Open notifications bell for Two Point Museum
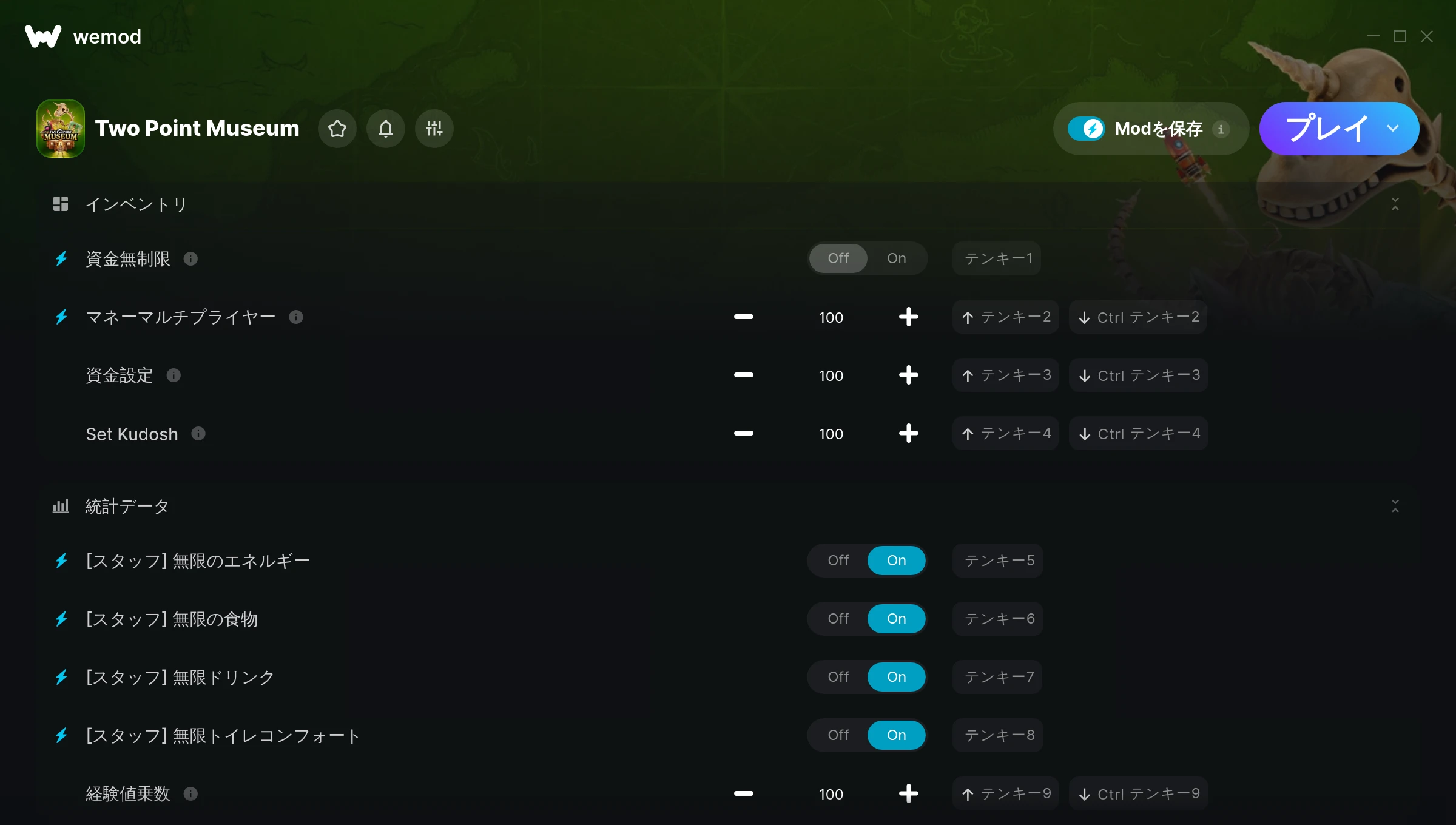The width and height of the screenshot is (1456, 825). (x=386, y=129)
